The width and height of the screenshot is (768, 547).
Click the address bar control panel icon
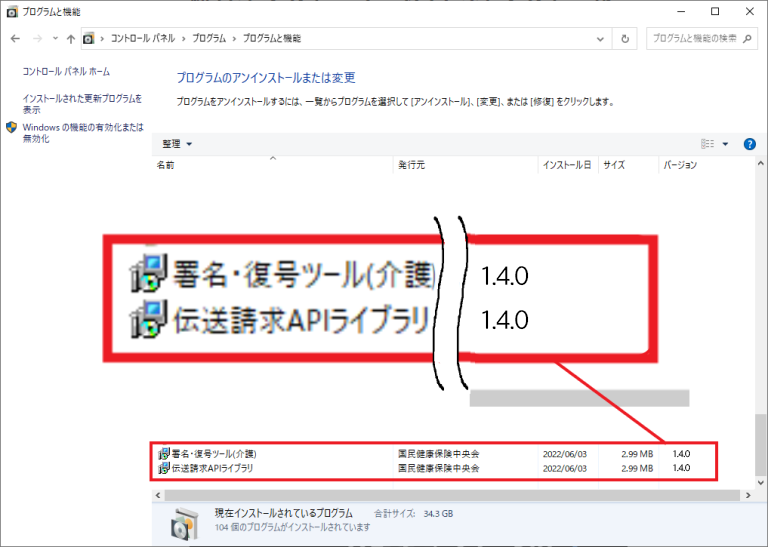(x=88, y=38)
